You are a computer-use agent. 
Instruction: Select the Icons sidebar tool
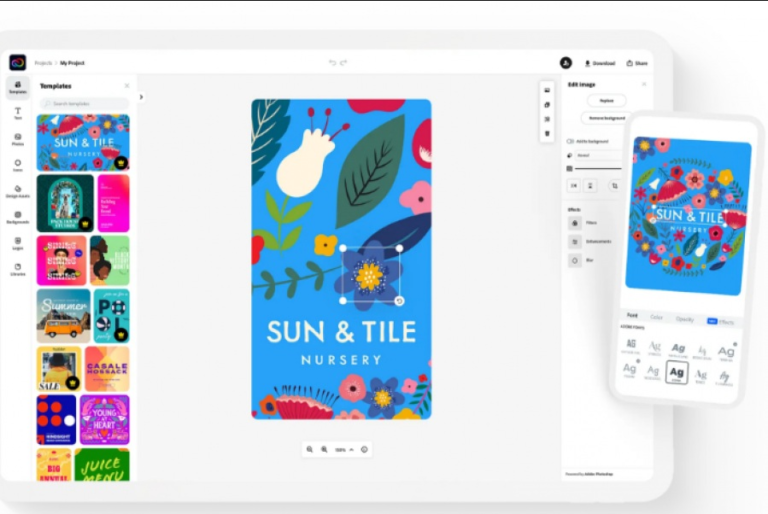[x=17, y=165]
